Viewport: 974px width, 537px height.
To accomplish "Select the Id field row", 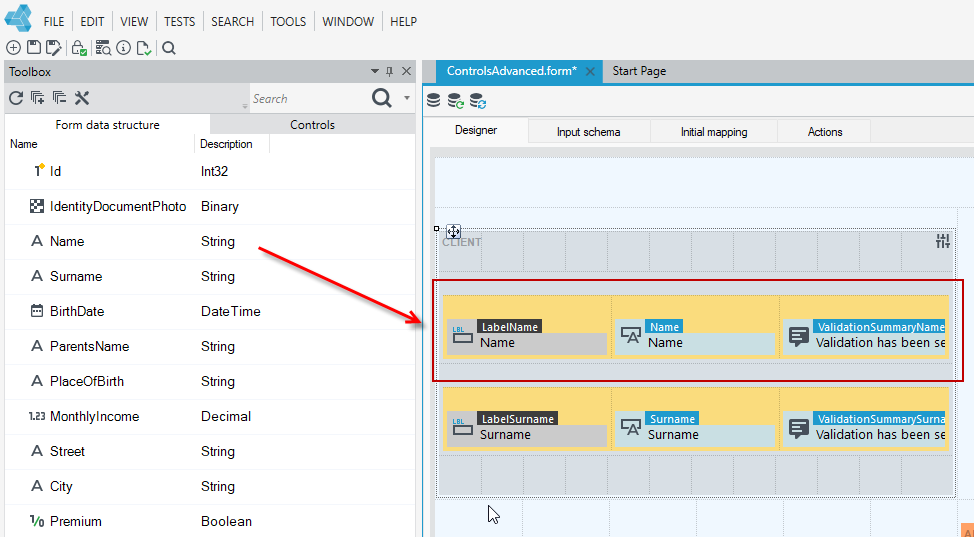I will [x=210, y=171].
